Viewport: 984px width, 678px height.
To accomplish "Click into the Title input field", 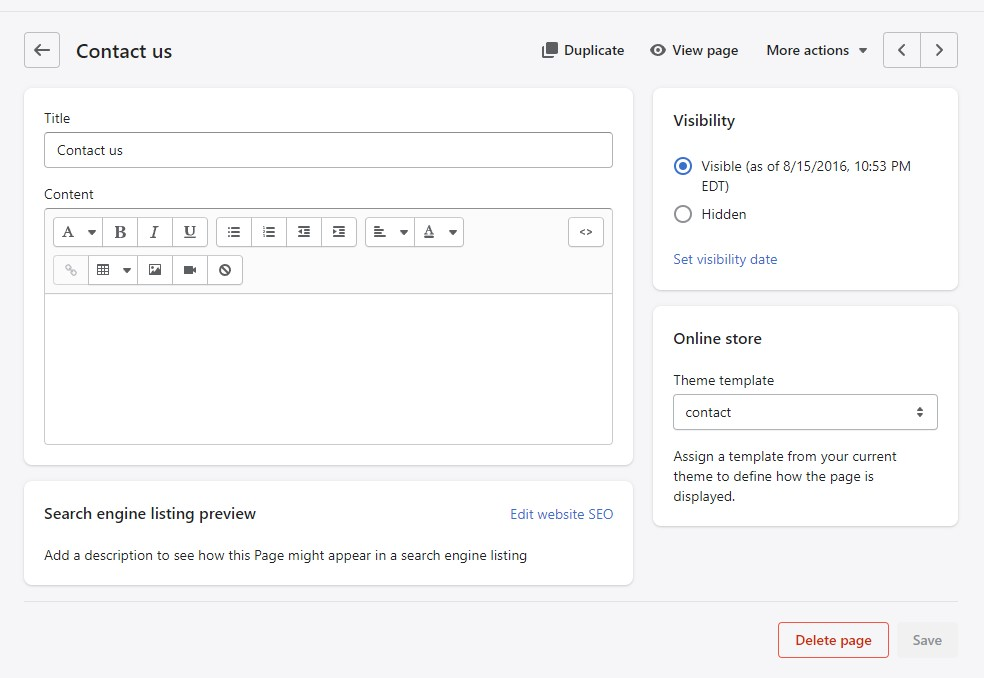I will pyautogui.click(x=328, y=150).
